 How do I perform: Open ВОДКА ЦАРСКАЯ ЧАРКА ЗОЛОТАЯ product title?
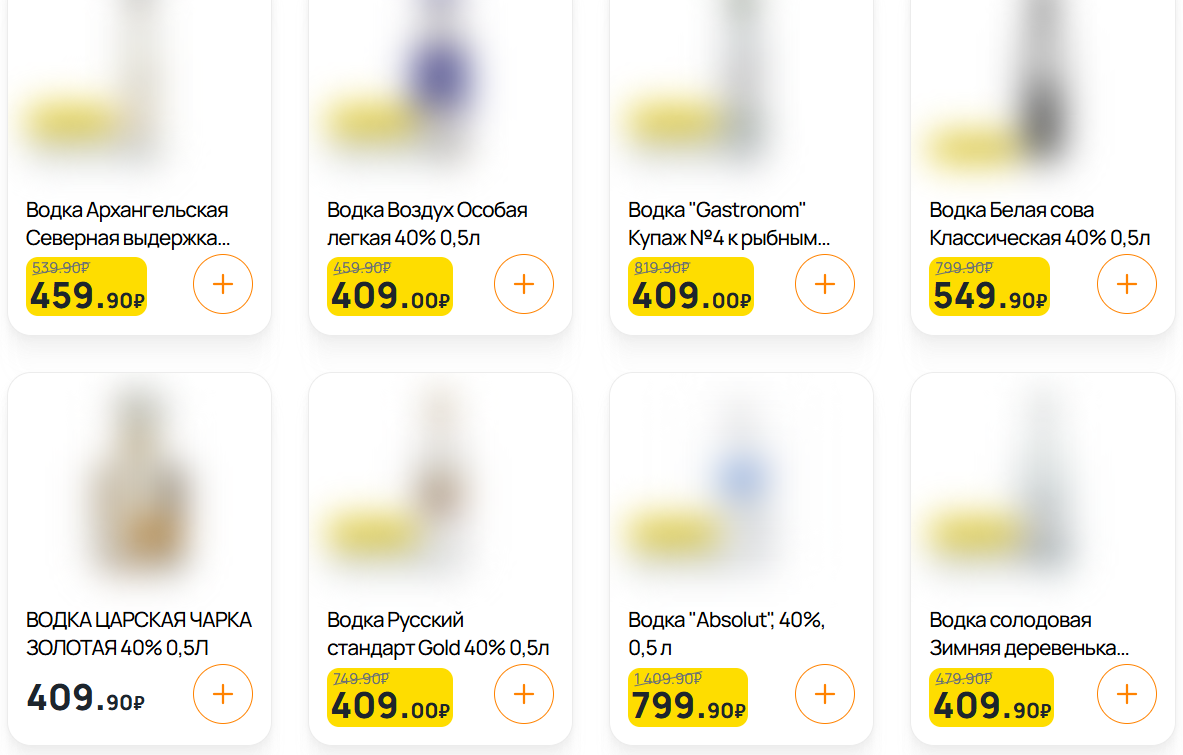click(139, 634)
